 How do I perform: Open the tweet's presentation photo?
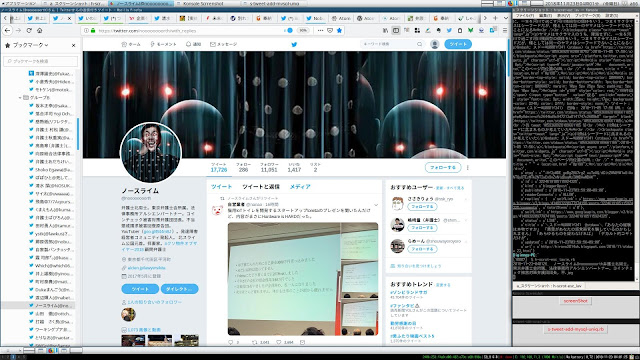tap(303, 279)
